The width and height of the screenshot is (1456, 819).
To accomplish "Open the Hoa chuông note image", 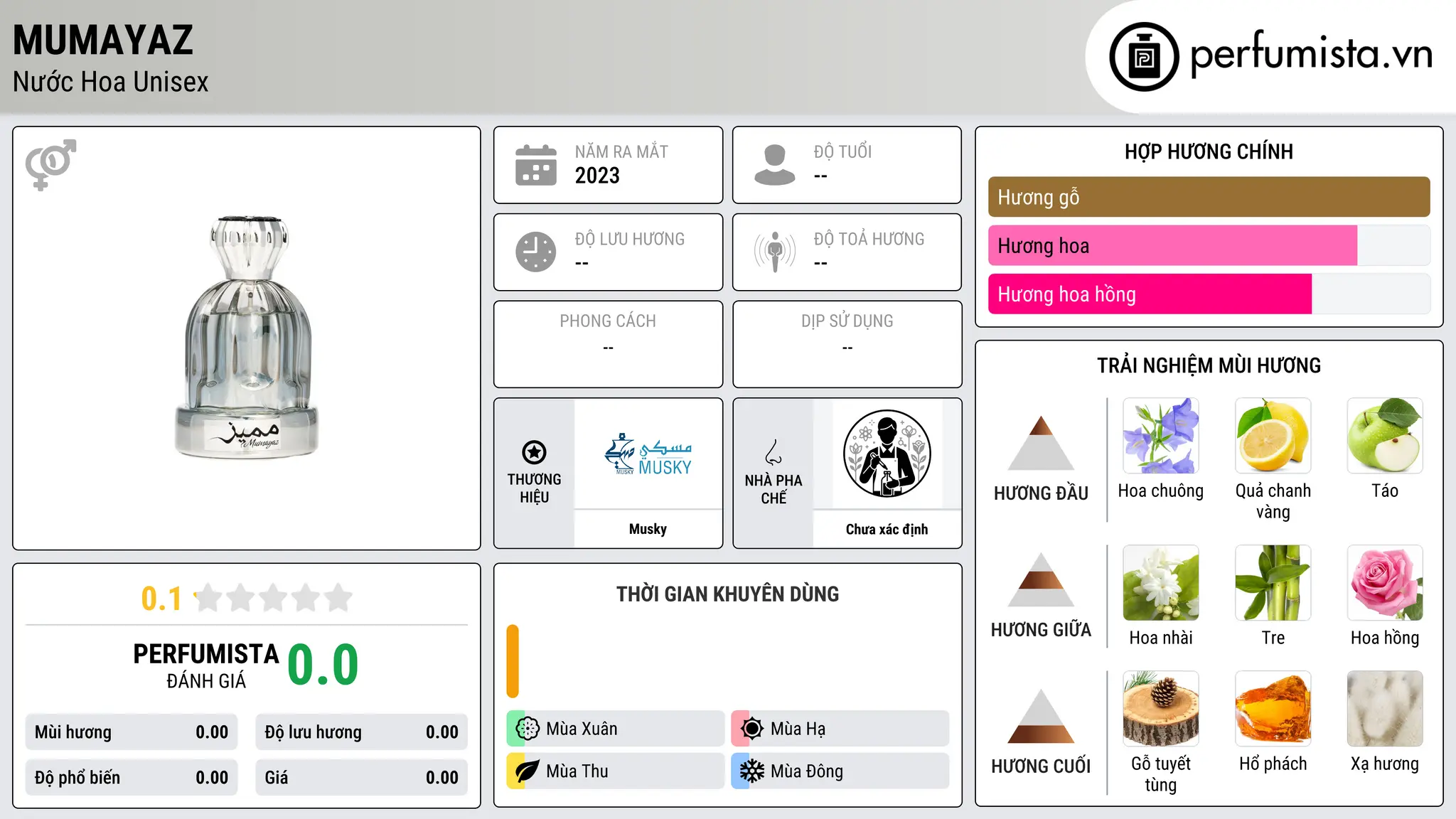I will [x=1160, y=436].
